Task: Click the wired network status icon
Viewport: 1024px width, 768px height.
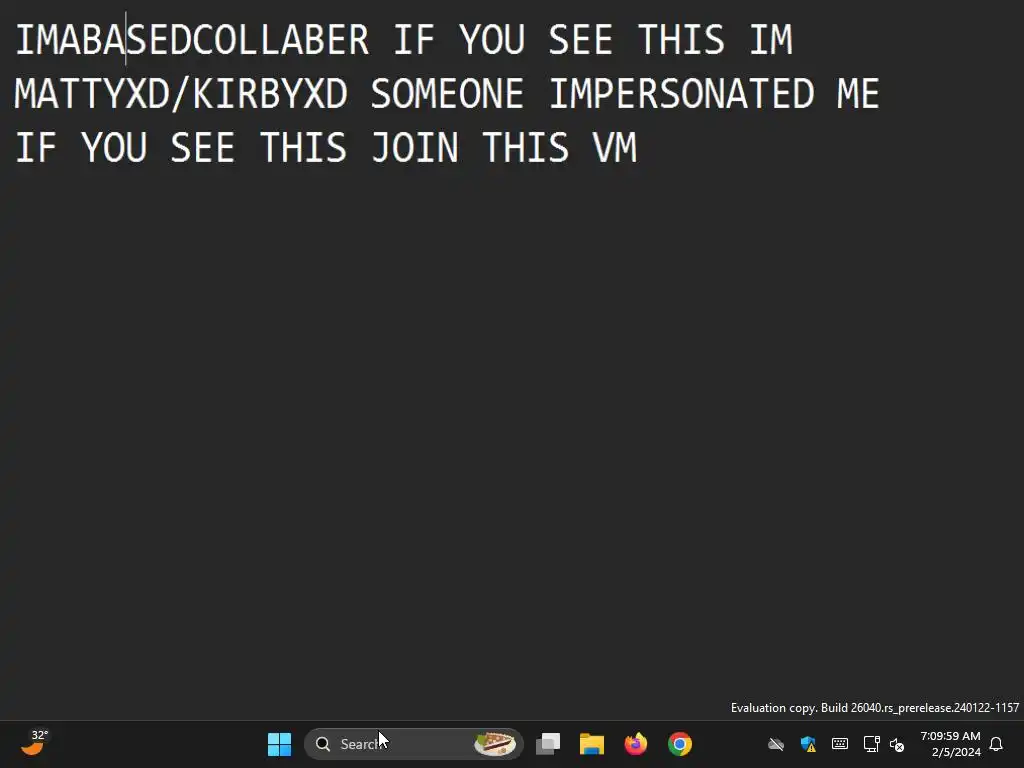Action: click(x=871, y=744)
